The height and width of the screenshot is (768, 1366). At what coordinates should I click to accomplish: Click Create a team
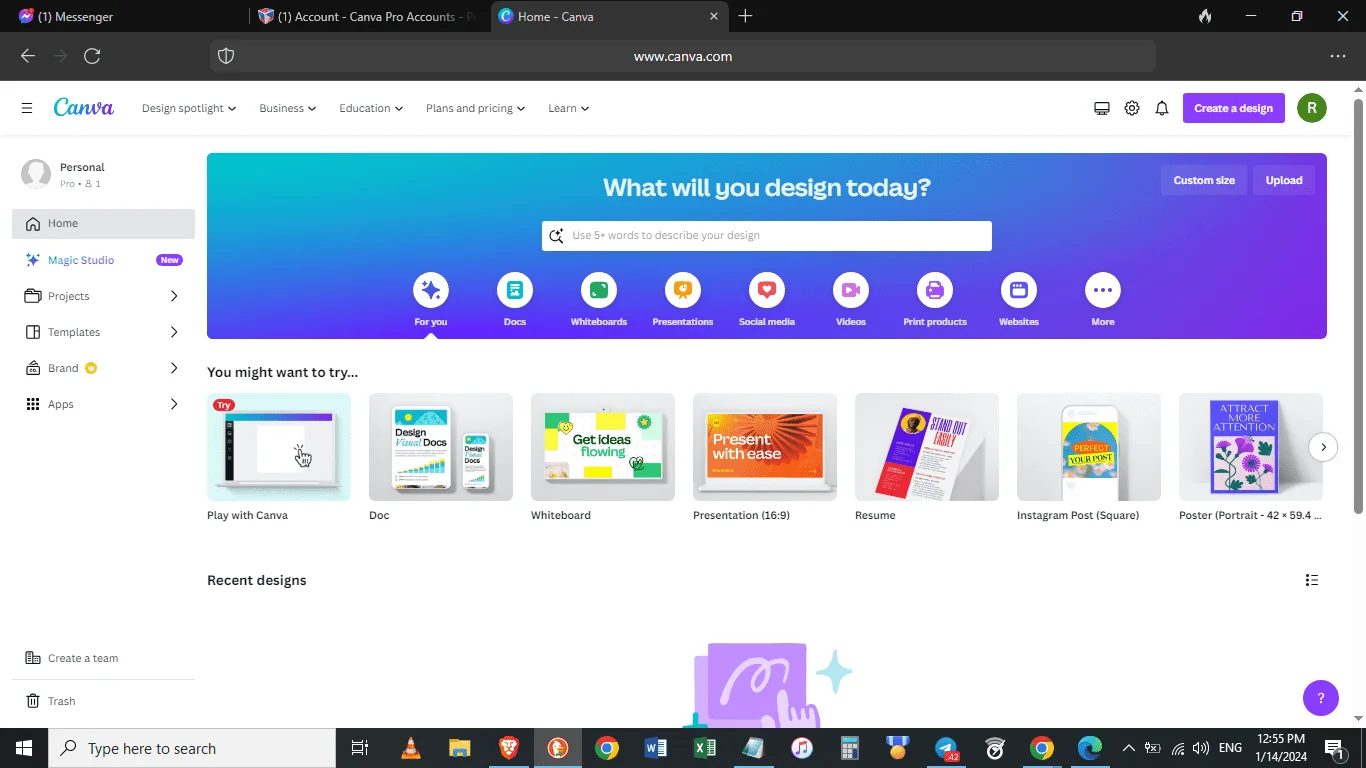tap(103, 658)
